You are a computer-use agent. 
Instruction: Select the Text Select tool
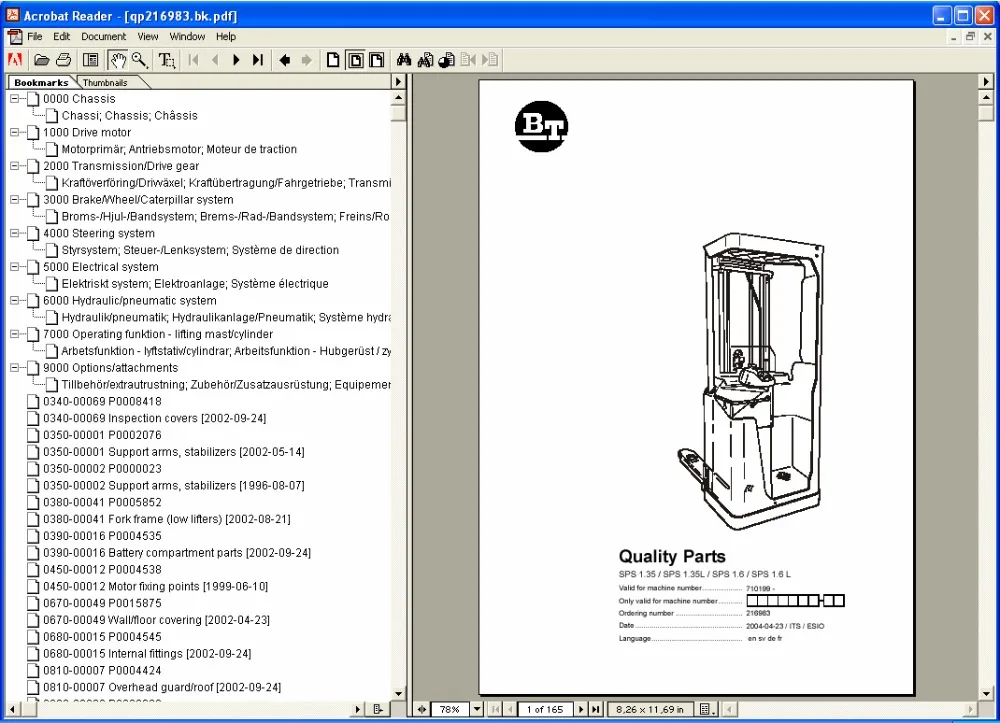click(166, 59)
